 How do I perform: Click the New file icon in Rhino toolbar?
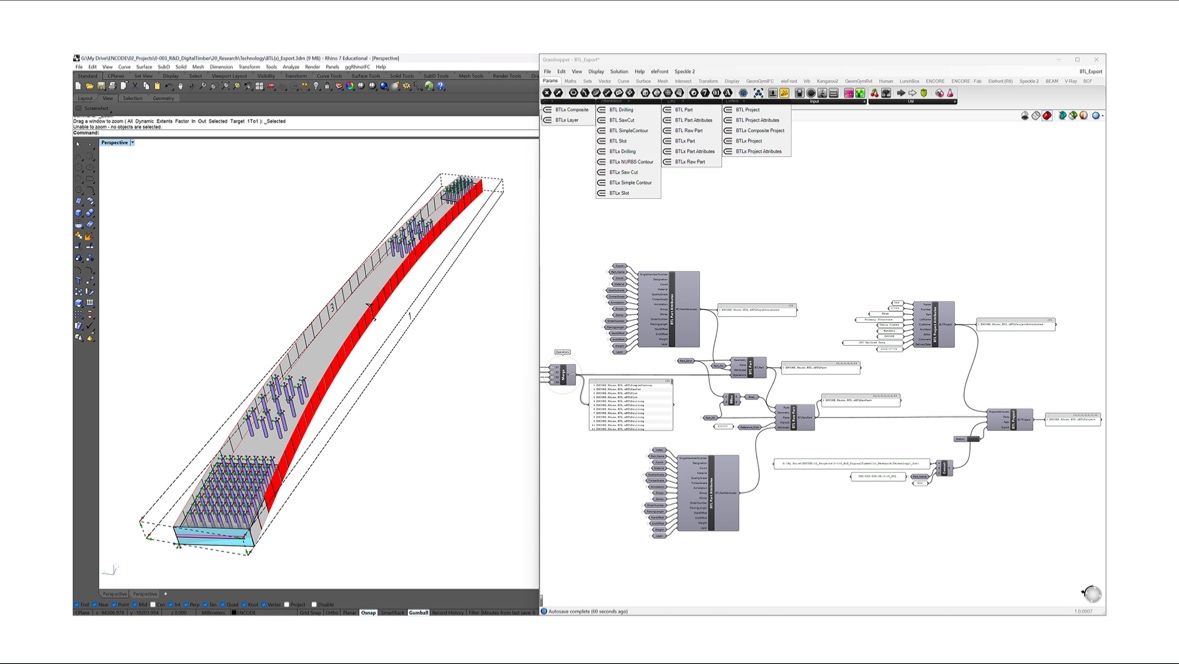[x=77, y=86]
